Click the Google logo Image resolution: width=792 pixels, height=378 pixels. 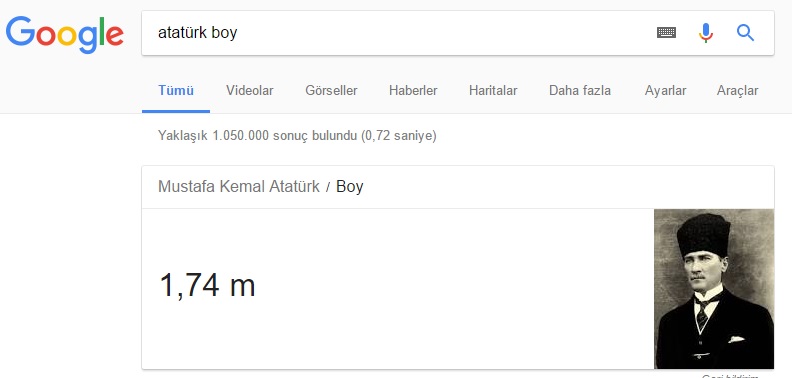(65, 34)
